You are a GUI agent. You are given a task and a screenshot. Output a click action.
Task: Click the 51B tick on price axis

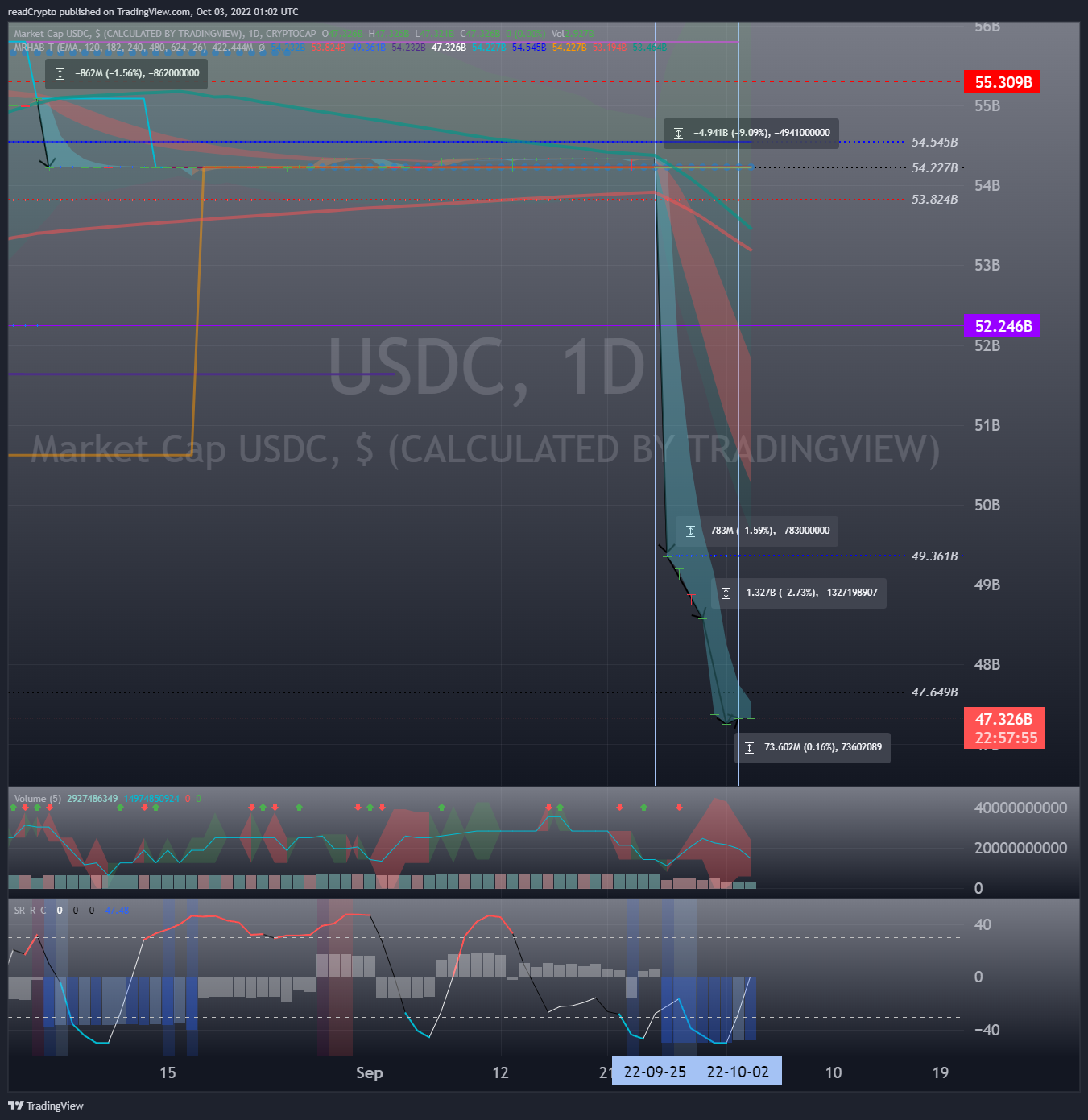[x=987, y=425]
